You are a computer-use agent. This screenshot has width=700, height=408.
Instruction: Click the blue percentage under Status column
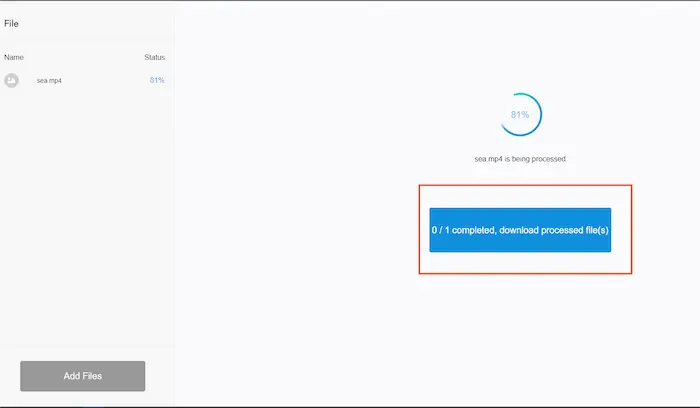(156, 80)
